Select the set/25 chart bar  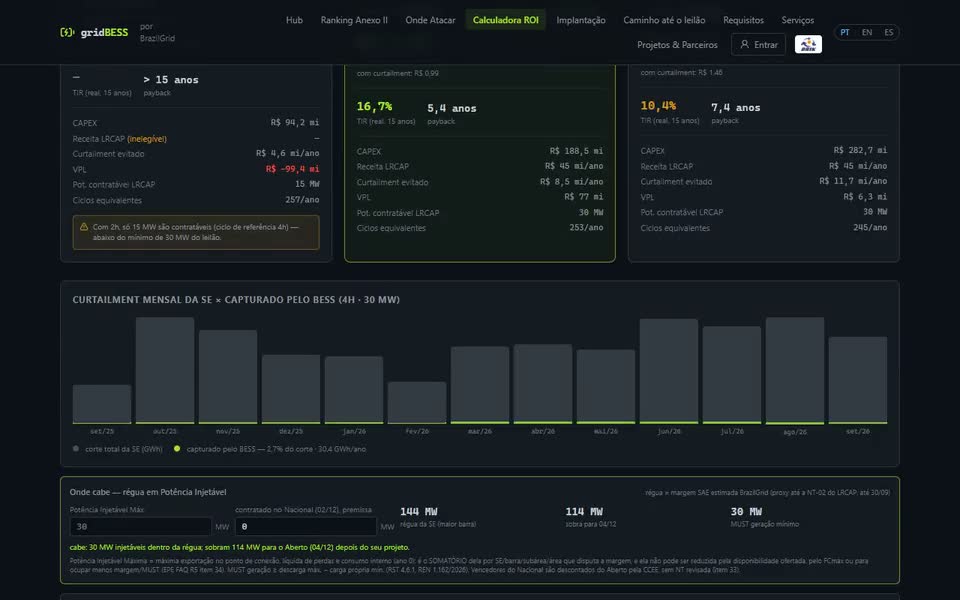102,404
